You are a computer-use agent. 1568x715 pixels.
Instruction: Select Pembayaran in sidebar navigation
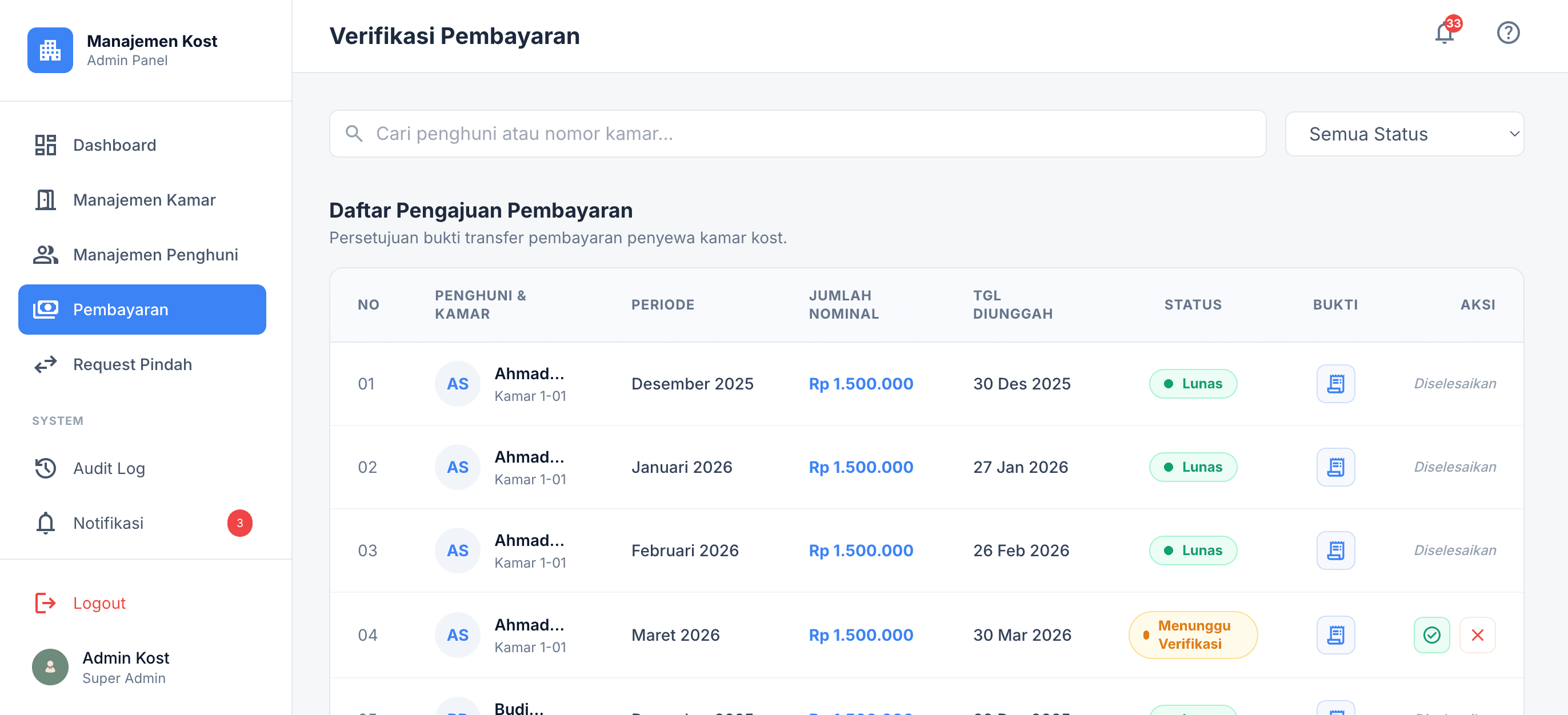142,310
